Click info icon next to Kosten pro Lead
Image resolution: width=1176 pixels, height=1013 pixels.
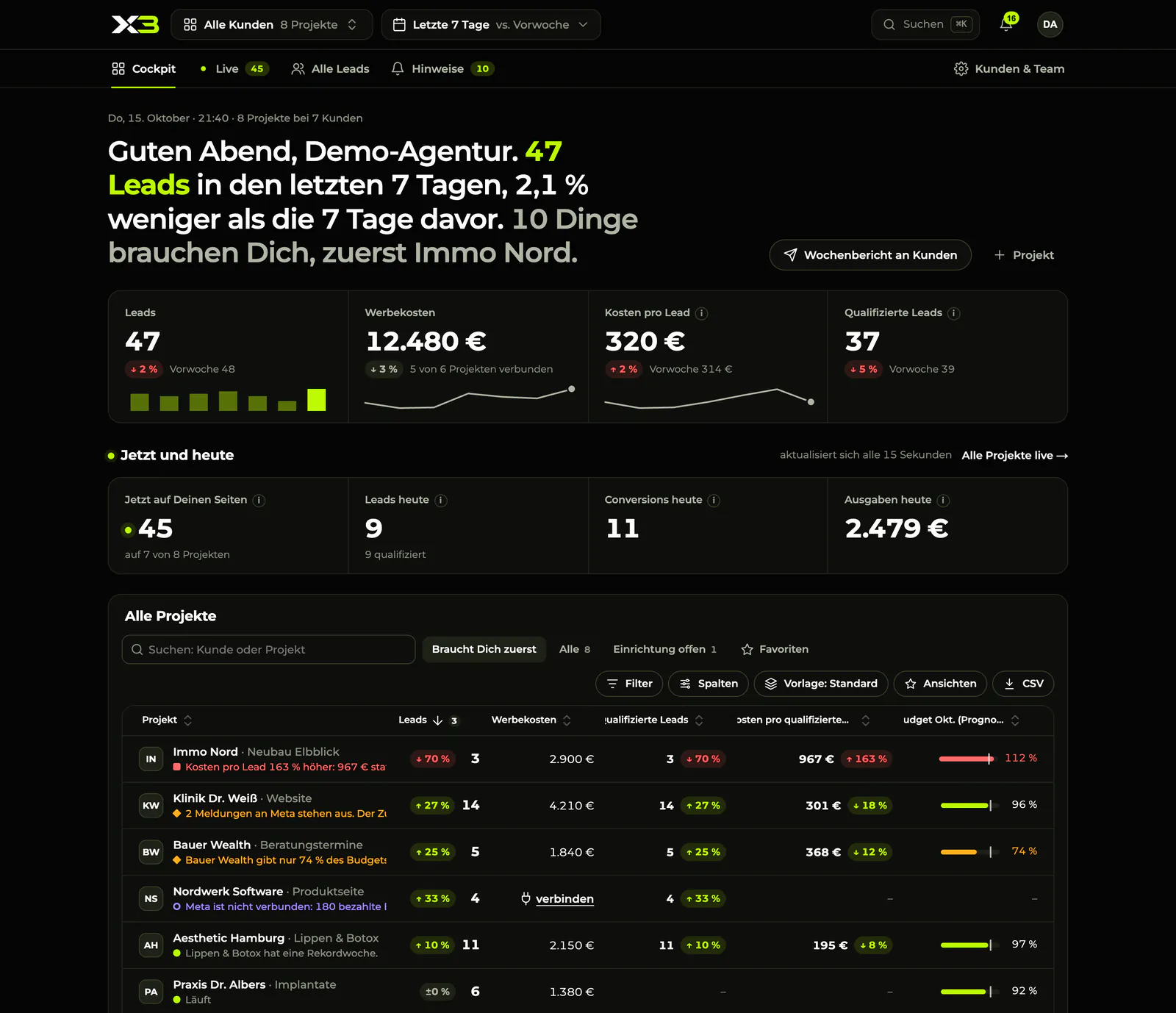coord(702,313)
